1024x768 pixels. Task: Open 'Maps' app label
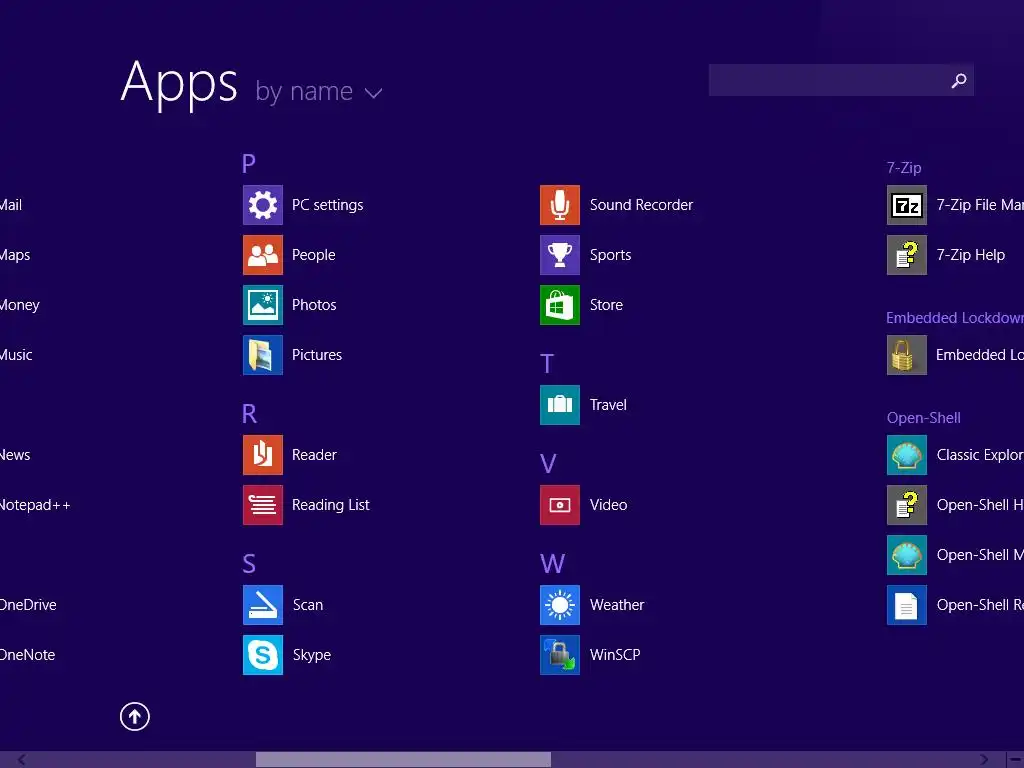point(14,255)
